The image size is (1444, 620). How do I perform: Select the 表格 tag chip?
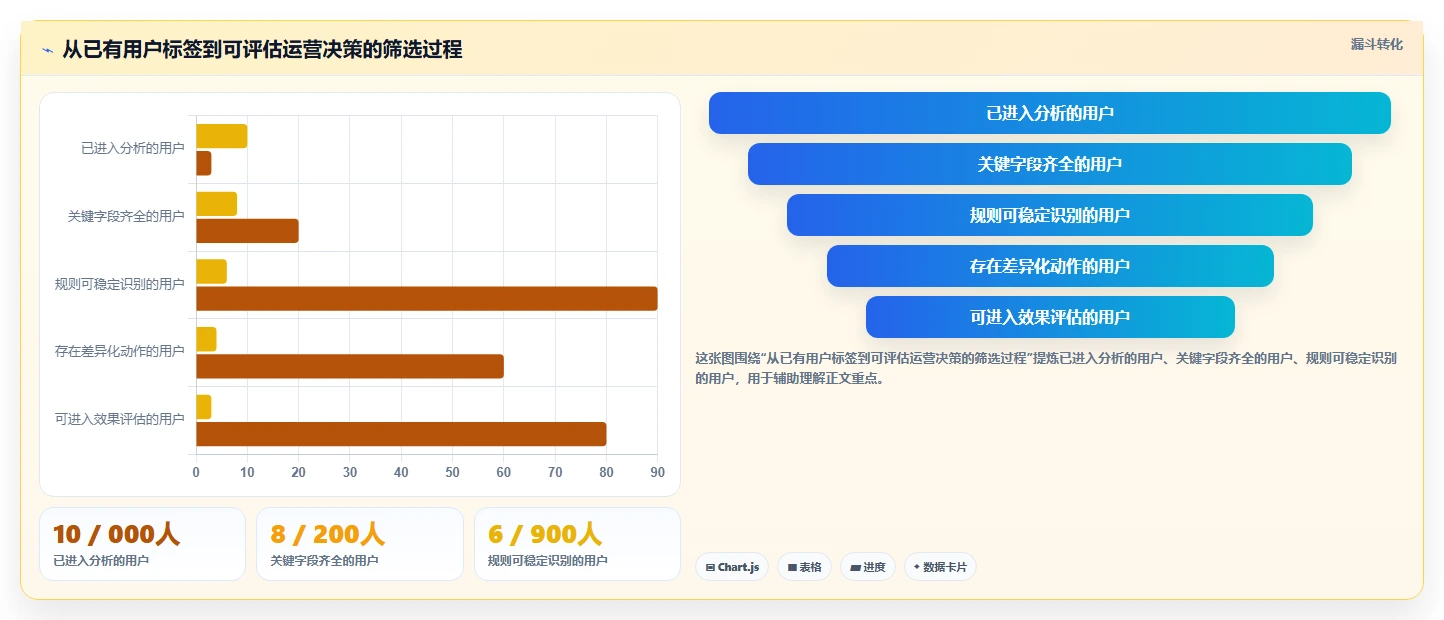pyautogui.click(x=804, y=567)
